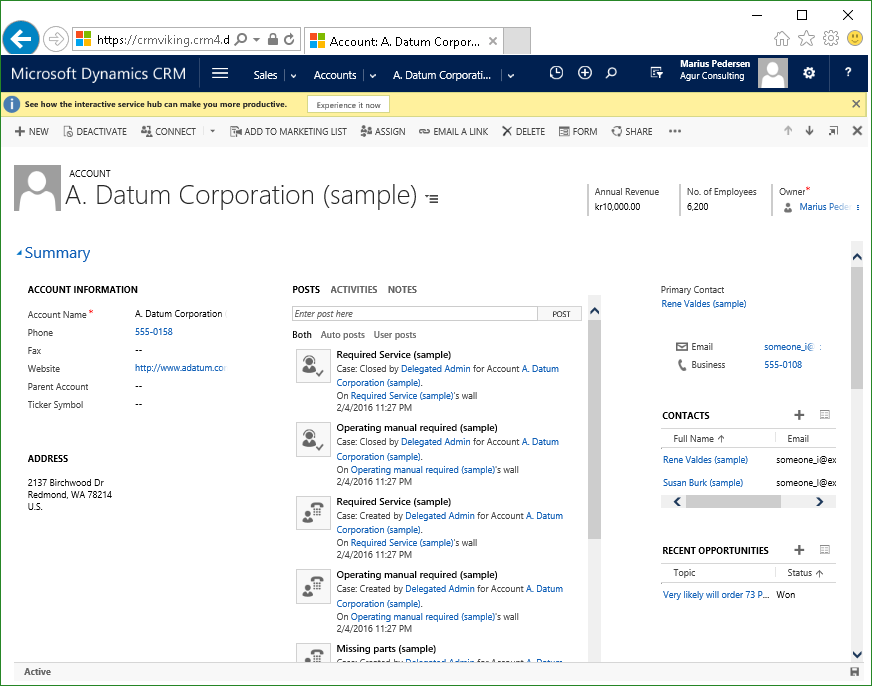Image resolution: width=872 pixels, height=686 pixels.
Task: Open the Help question mark
Action: (x=848, y=72)
